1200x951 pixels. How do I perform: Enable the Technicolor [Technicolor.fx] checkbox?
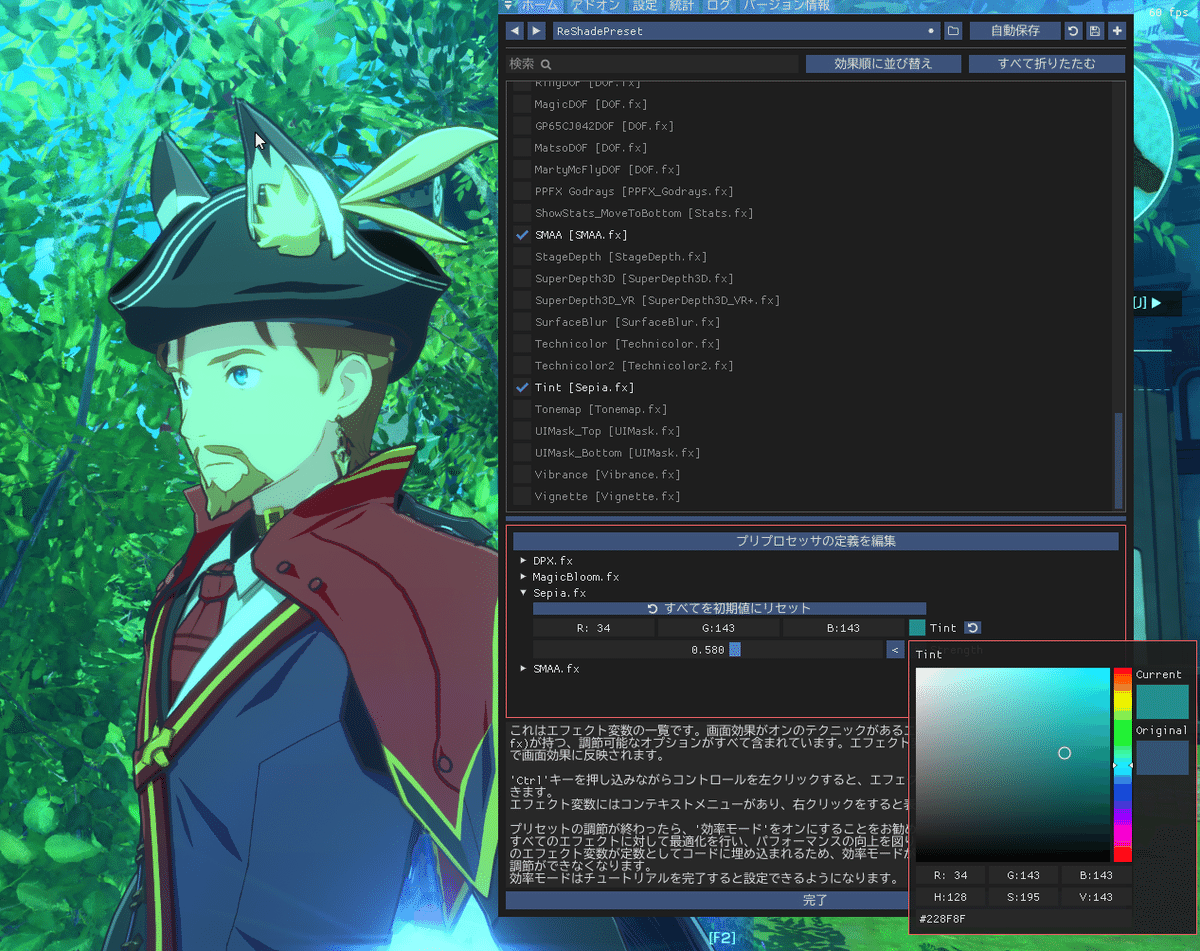click(522, 344)
